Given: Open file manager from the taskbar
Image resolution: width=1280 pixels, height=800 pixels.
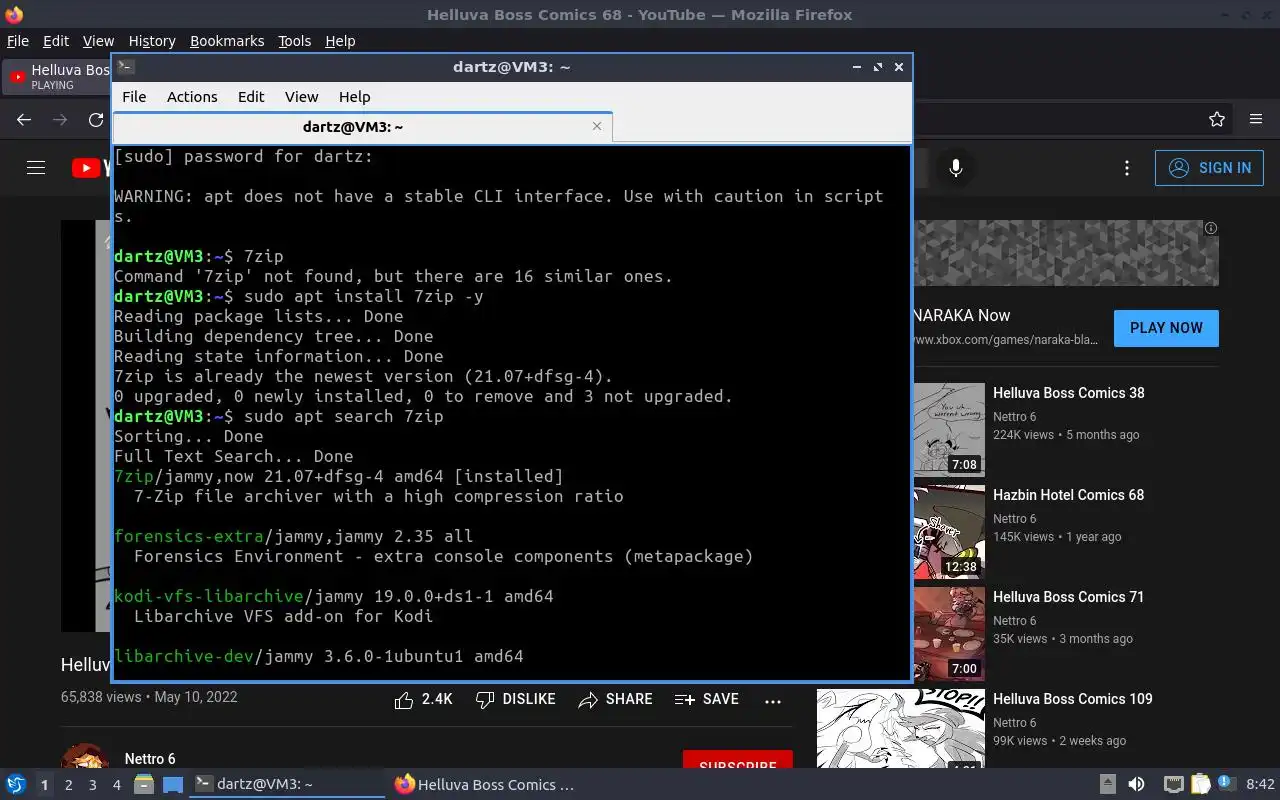Looking at the screenshot, I should click(x=144, y=785).
